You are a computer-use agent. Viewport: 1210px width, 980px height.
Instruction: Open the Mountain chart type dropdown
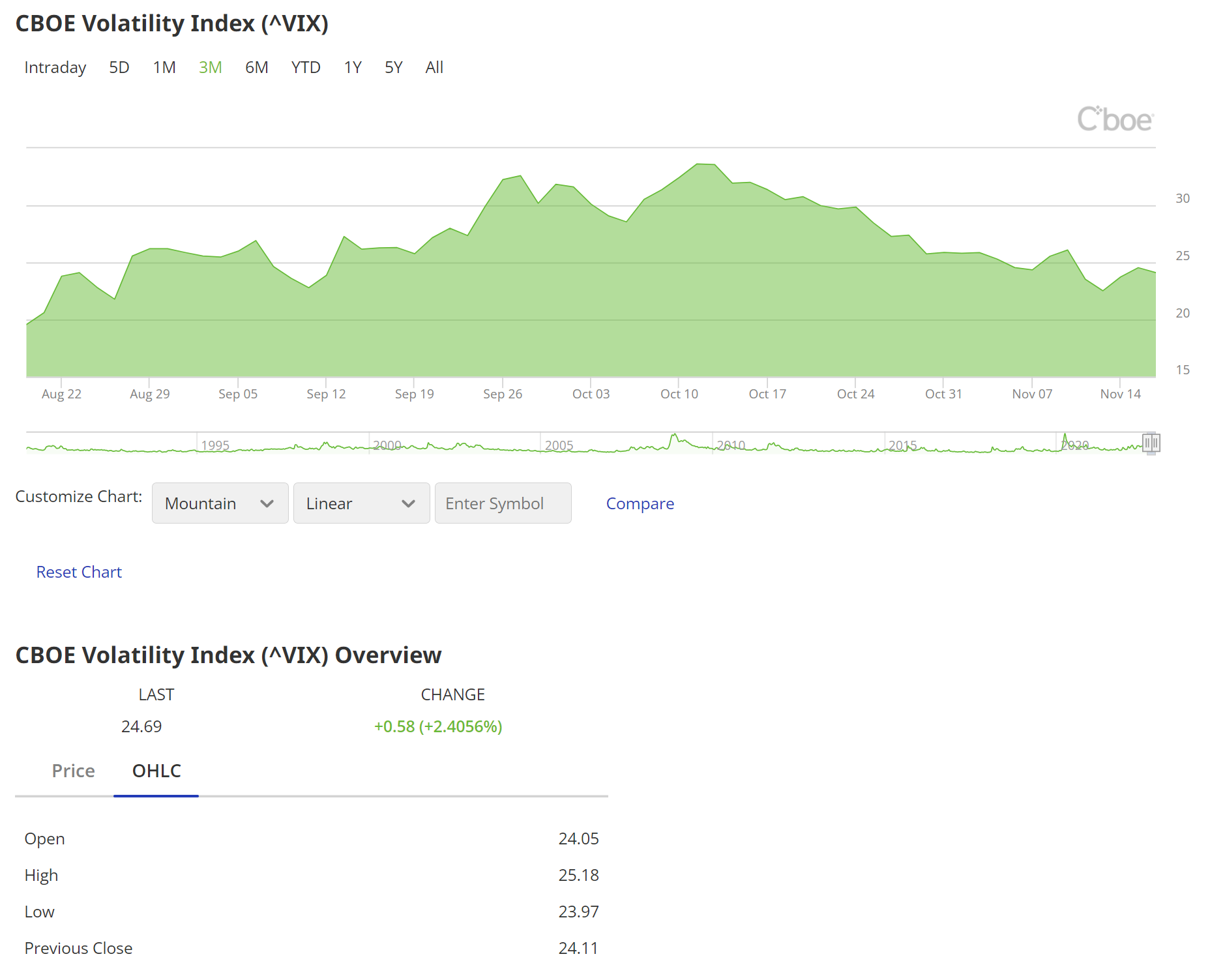point(220,503)
